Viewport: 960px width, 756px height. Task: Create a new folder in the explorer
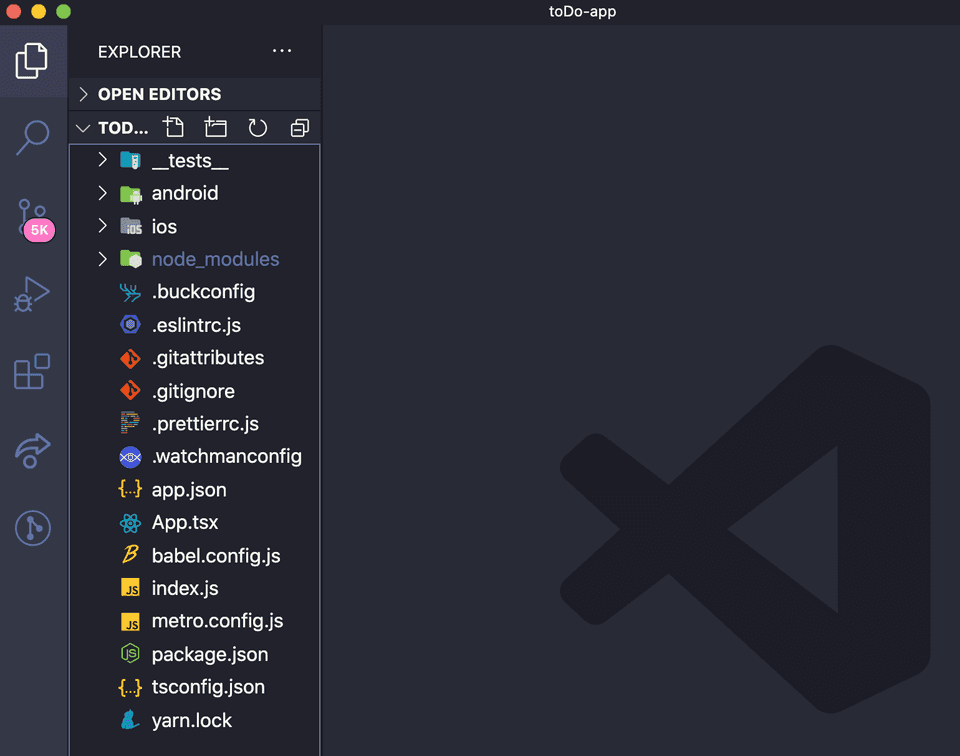pos(215,127)
